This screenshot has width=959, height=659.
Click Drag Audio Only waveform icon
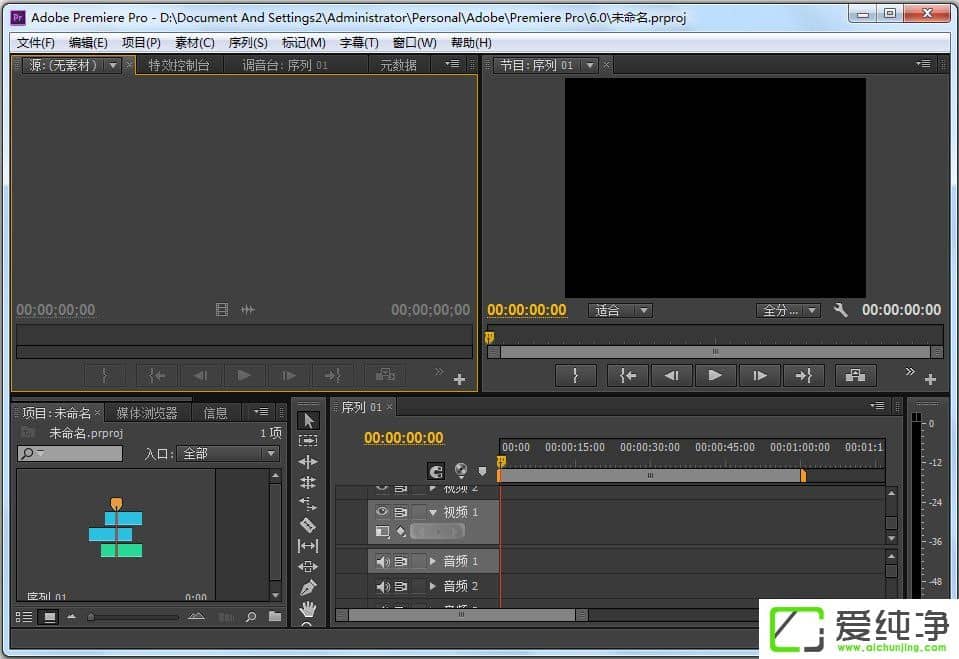coord(247,310)
